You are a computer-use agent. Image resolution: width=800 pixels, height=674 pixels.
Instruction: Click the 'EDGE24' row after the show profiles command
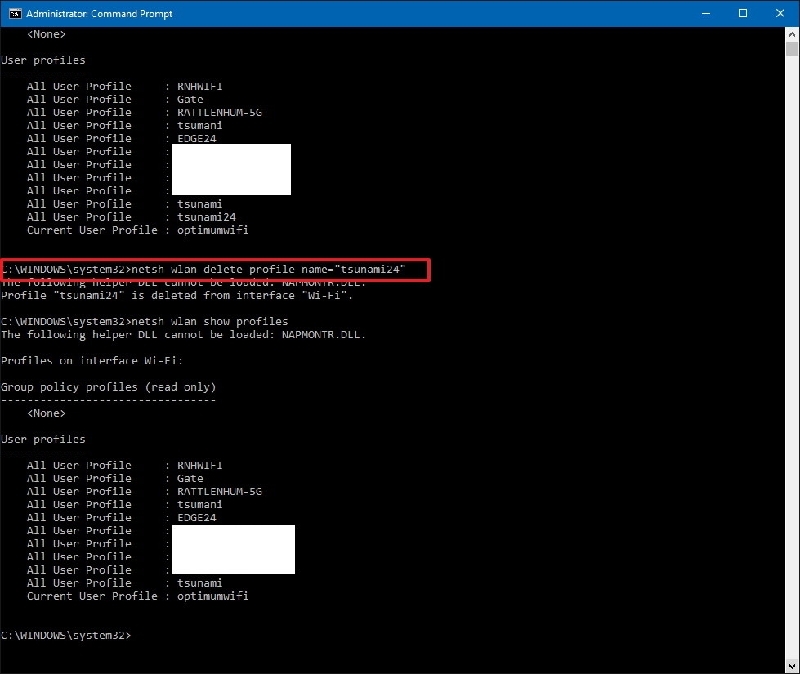point(121,517)
